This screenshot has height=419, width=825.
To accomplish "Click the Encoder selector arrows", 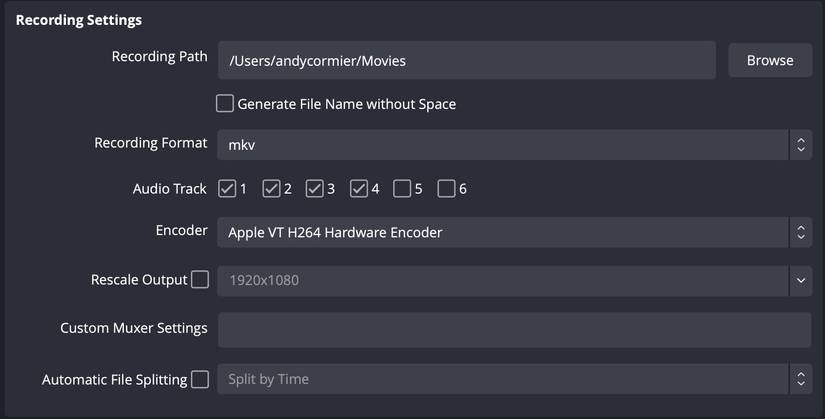I will click(800, 232).
